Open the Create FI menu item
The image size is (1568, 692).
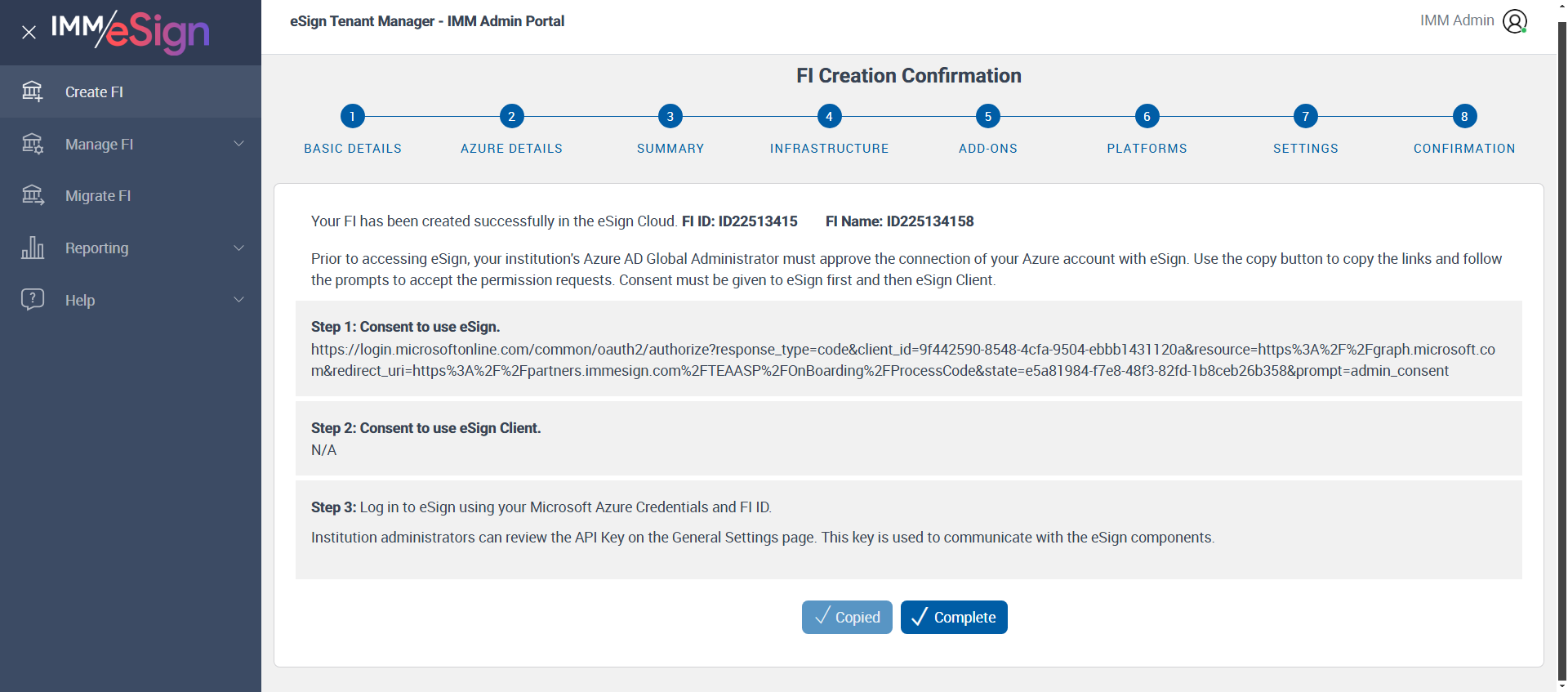[131, 92]
